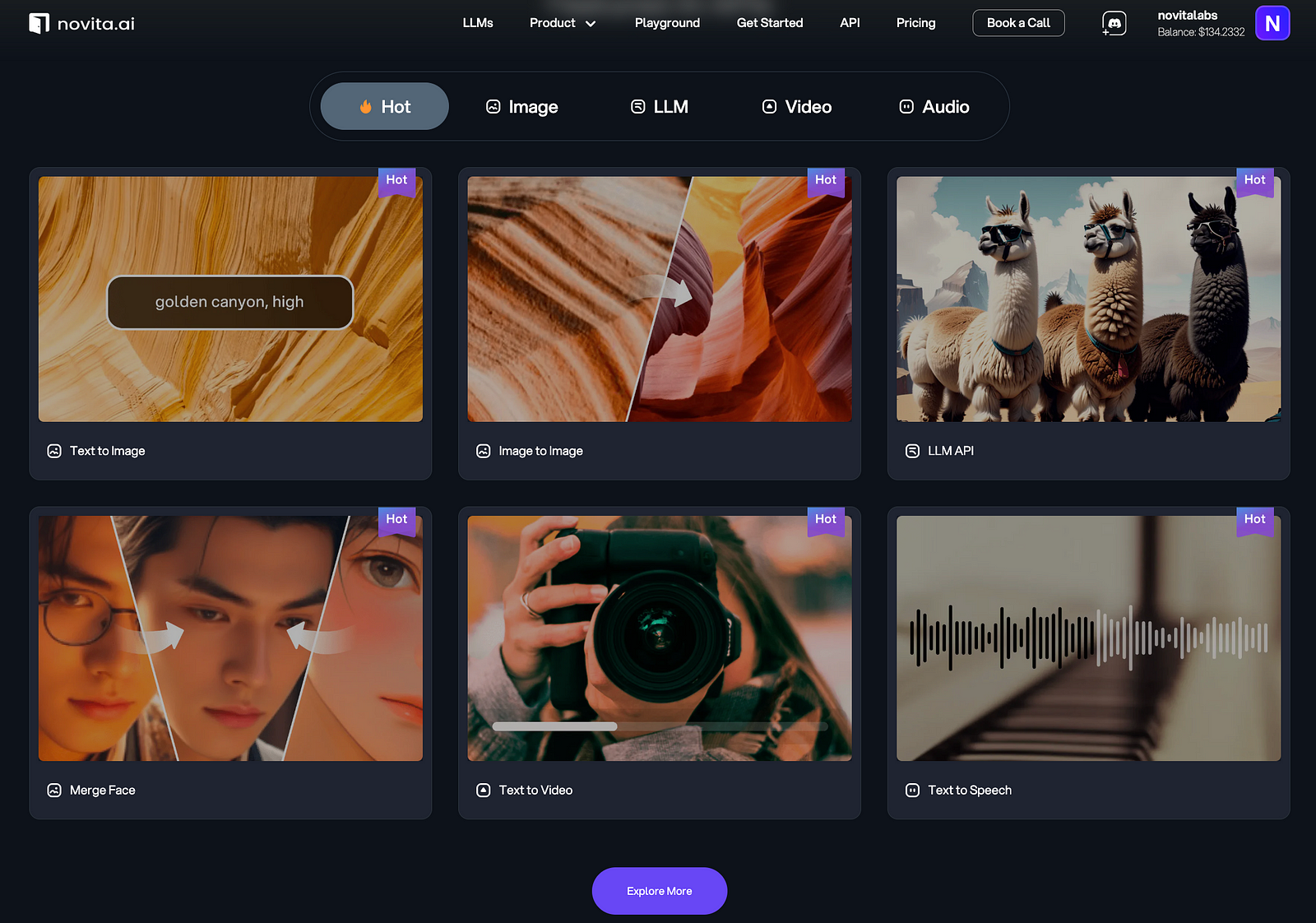Open the Image to Image link
1316x923 pixels.
(x=540, y=451)
